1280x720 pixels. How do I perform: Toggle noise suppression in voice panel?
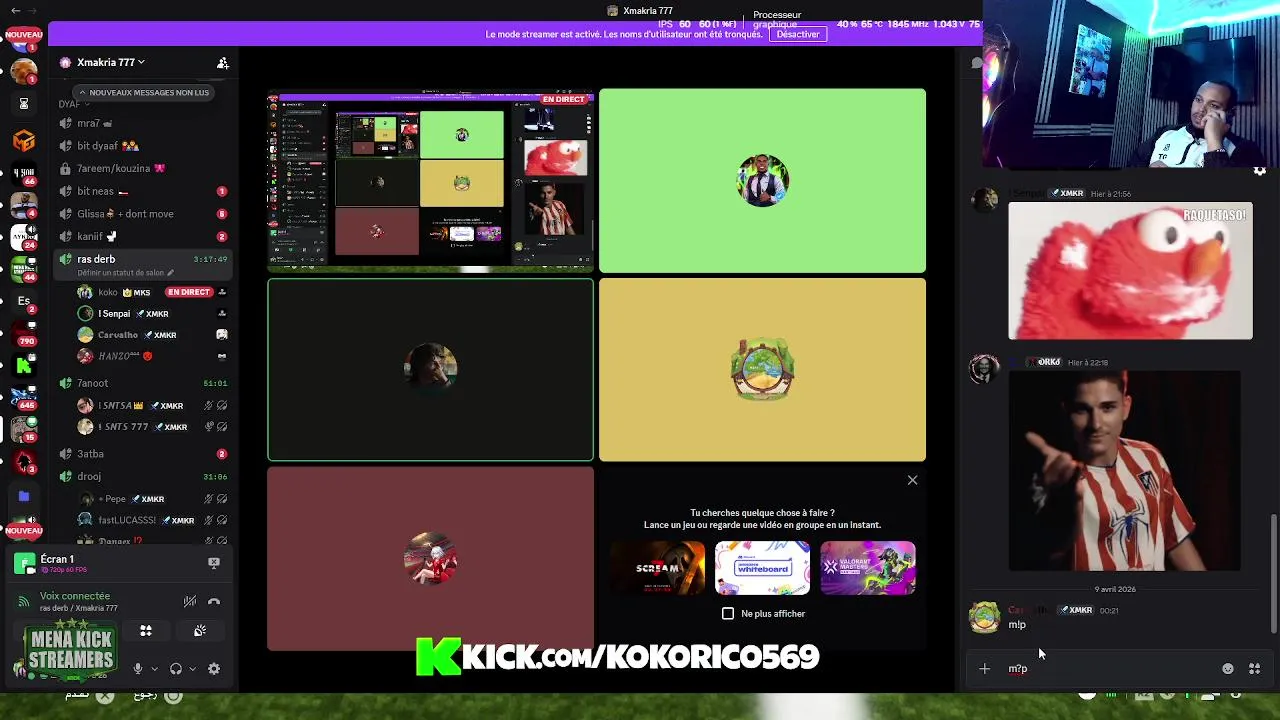(x=190, y=601)
